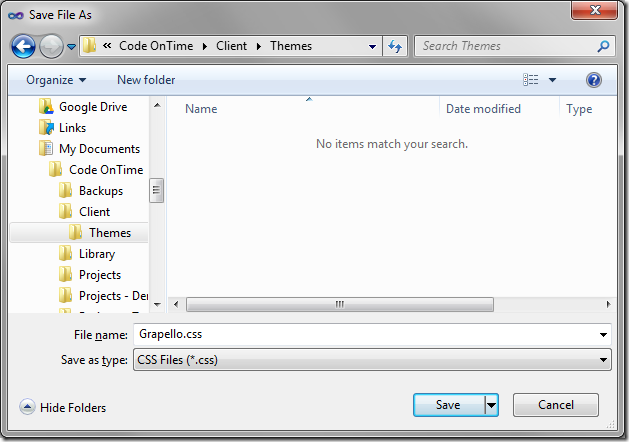The image size is (629, 442).
Task: Open arrow after Code OnTime breadcrumb
Action: coord(205,47)
